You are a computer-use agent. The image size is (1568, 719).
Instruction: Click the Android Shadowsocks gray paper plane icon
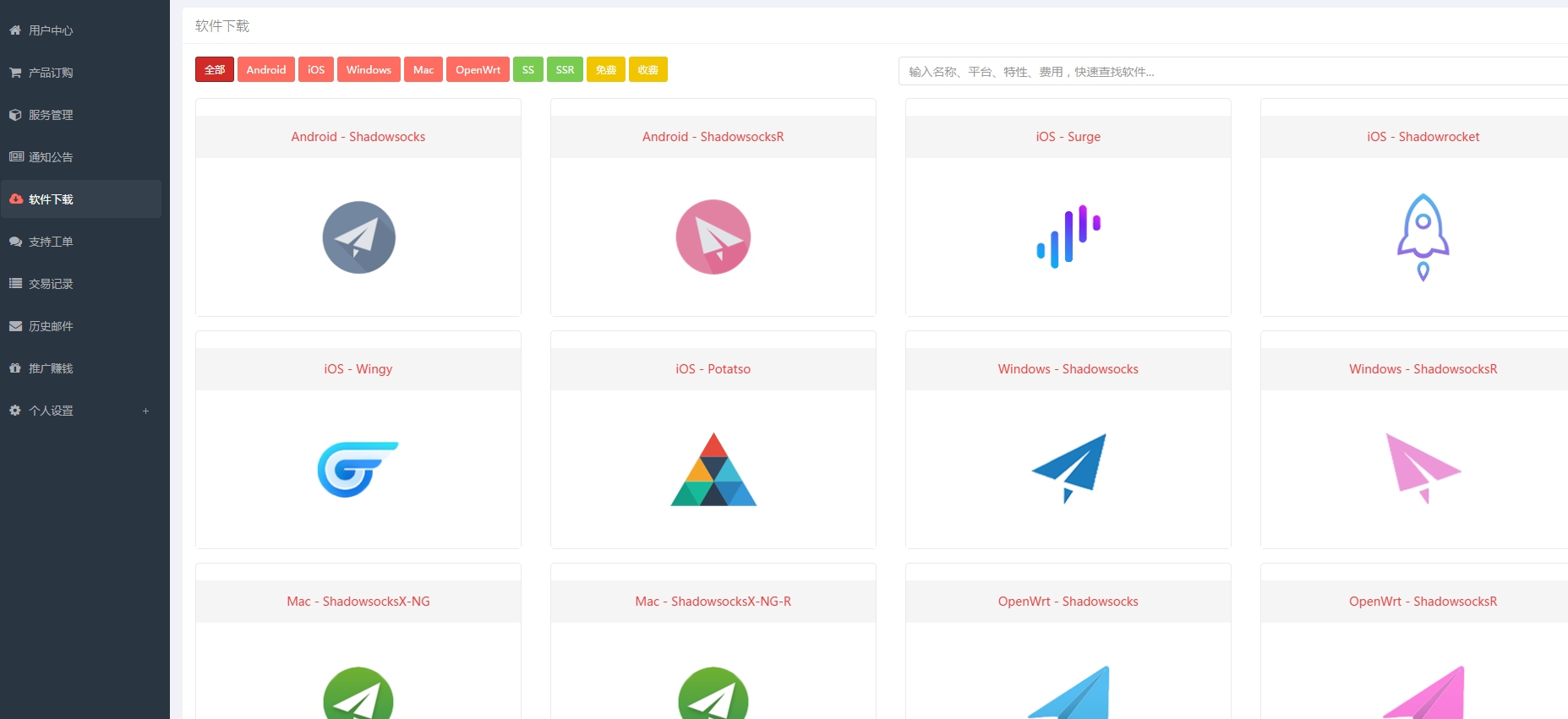[x=358, y=237]
